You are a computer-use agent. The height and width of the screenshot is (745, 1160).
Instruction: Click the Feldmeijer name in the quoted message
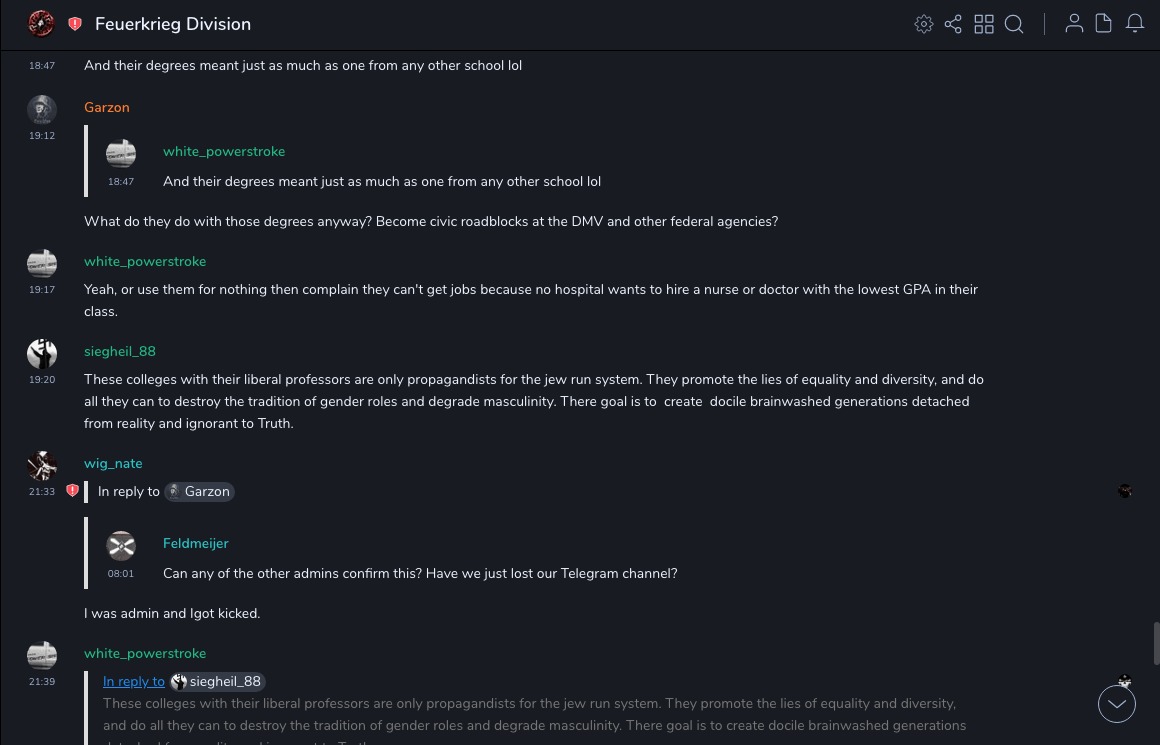tap(196, 543)
